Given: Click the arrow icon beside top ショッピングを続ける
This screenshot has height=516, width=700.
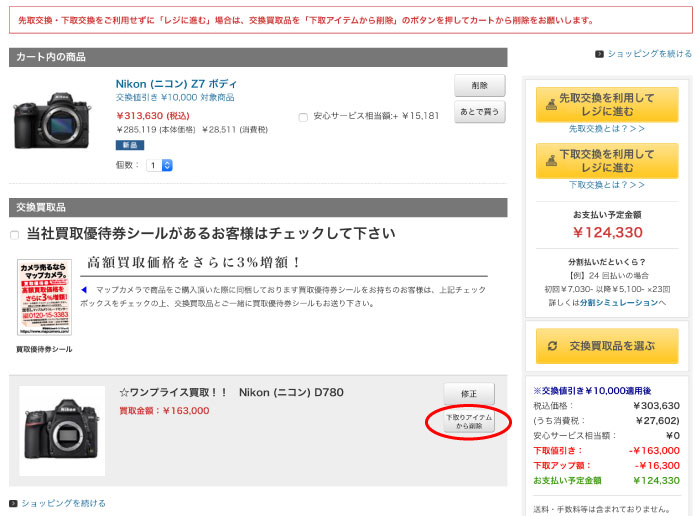Looking at the screenshot, I should click(x=599, y=54).
